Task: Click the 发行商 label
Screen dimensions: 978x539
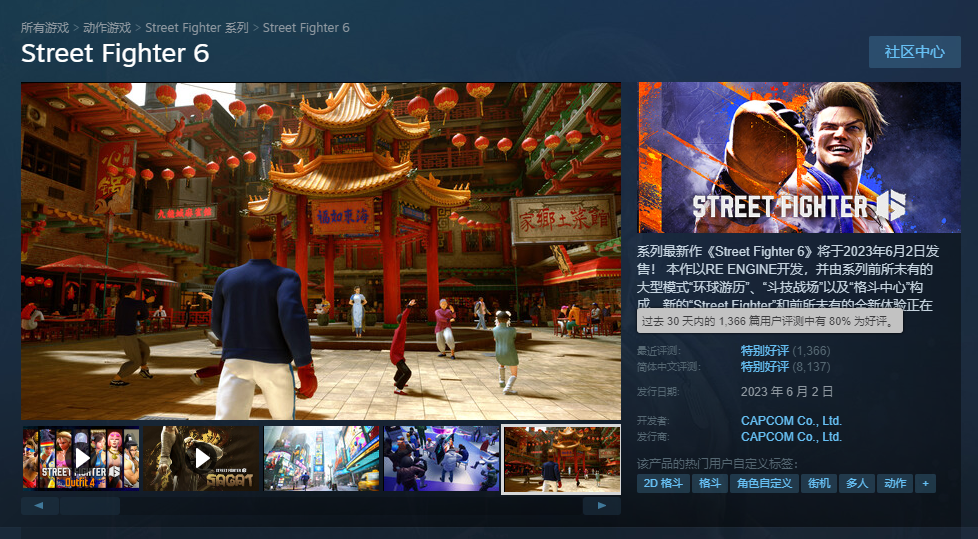Action: coord(653,437)
